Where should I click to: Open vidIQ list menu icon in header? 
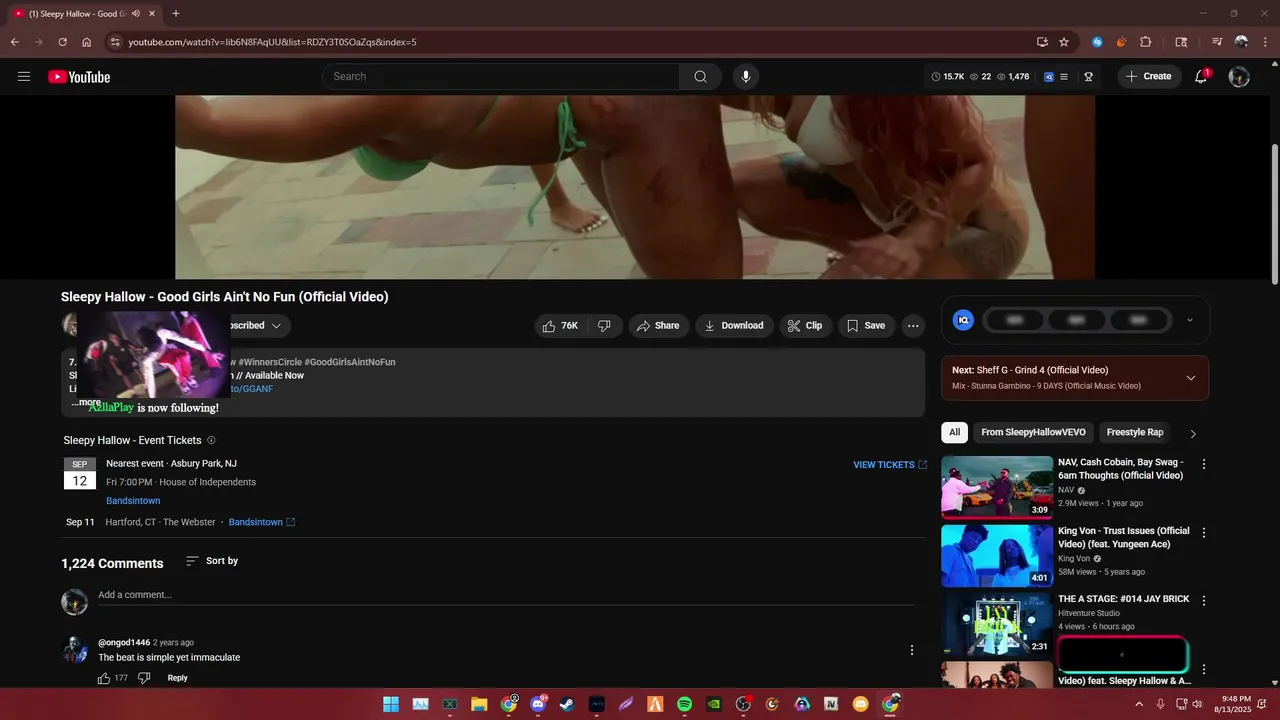click(1064, 76)
